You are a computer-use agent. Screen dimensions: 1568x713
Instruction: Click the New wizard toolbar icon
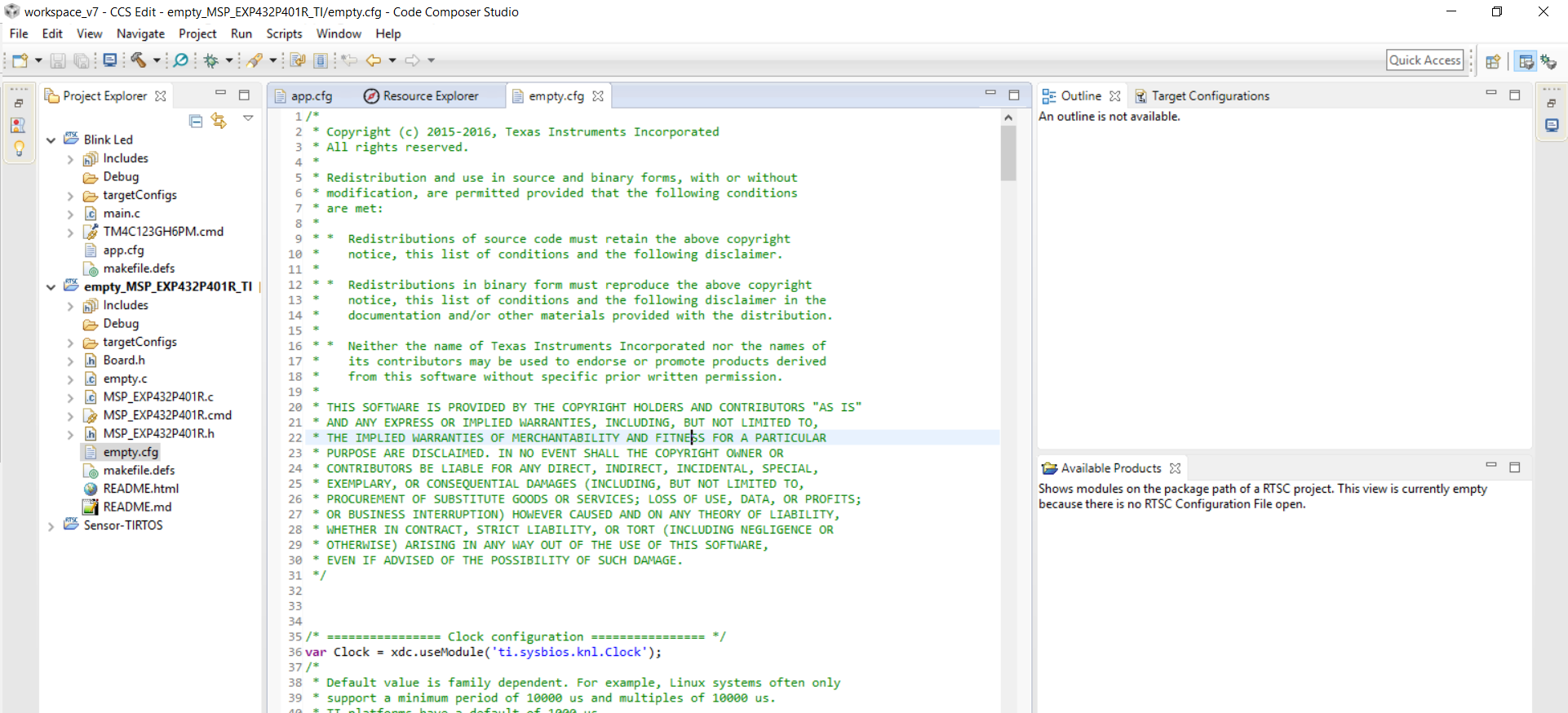[20, 60]
